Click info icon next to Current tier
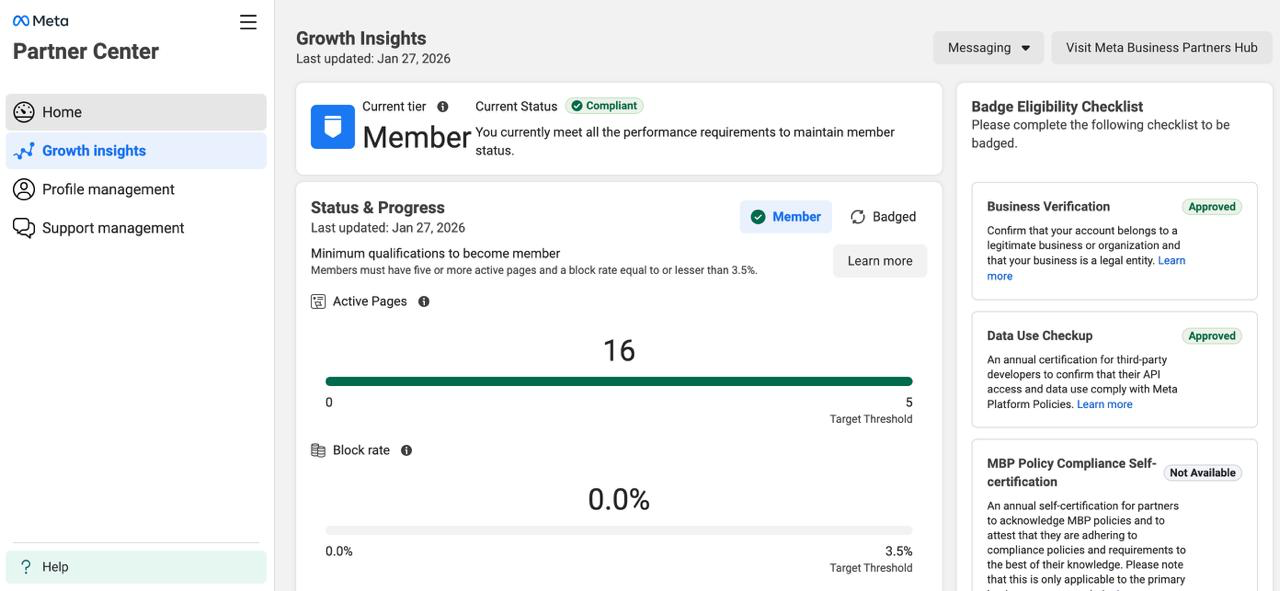 pyautogui.click(x=443, y=107)
